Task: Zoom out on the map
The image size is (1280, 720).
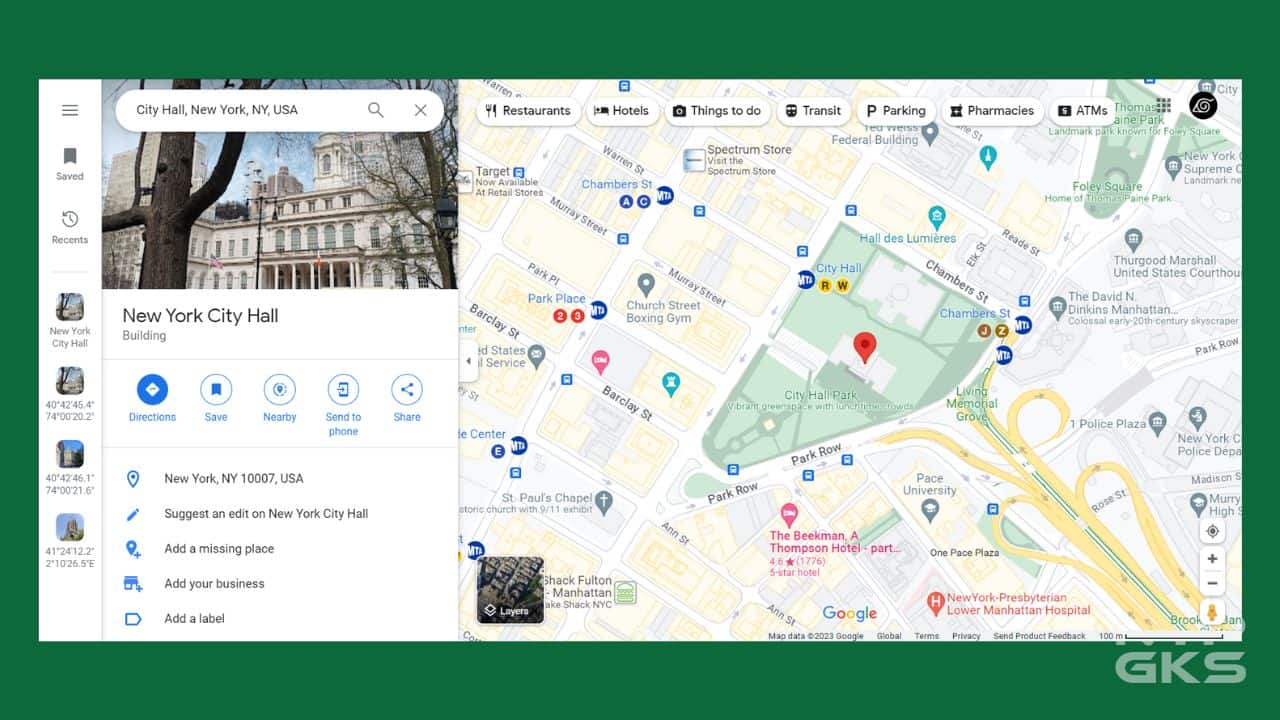Action: pos(1212,583)
